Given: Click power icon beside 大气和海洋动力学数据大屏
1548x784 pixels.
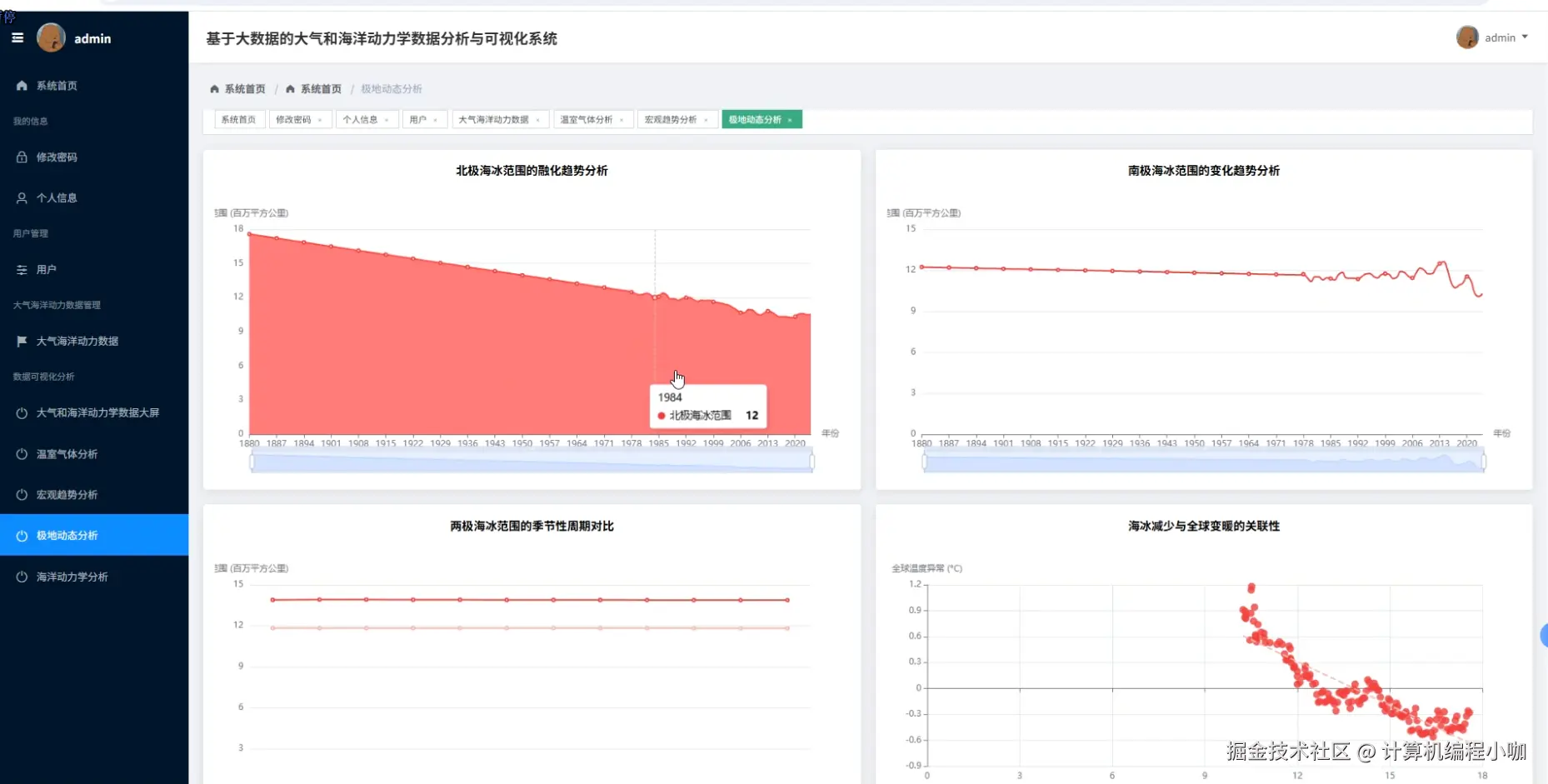Looking at the screenshot, I should (22, 412).
